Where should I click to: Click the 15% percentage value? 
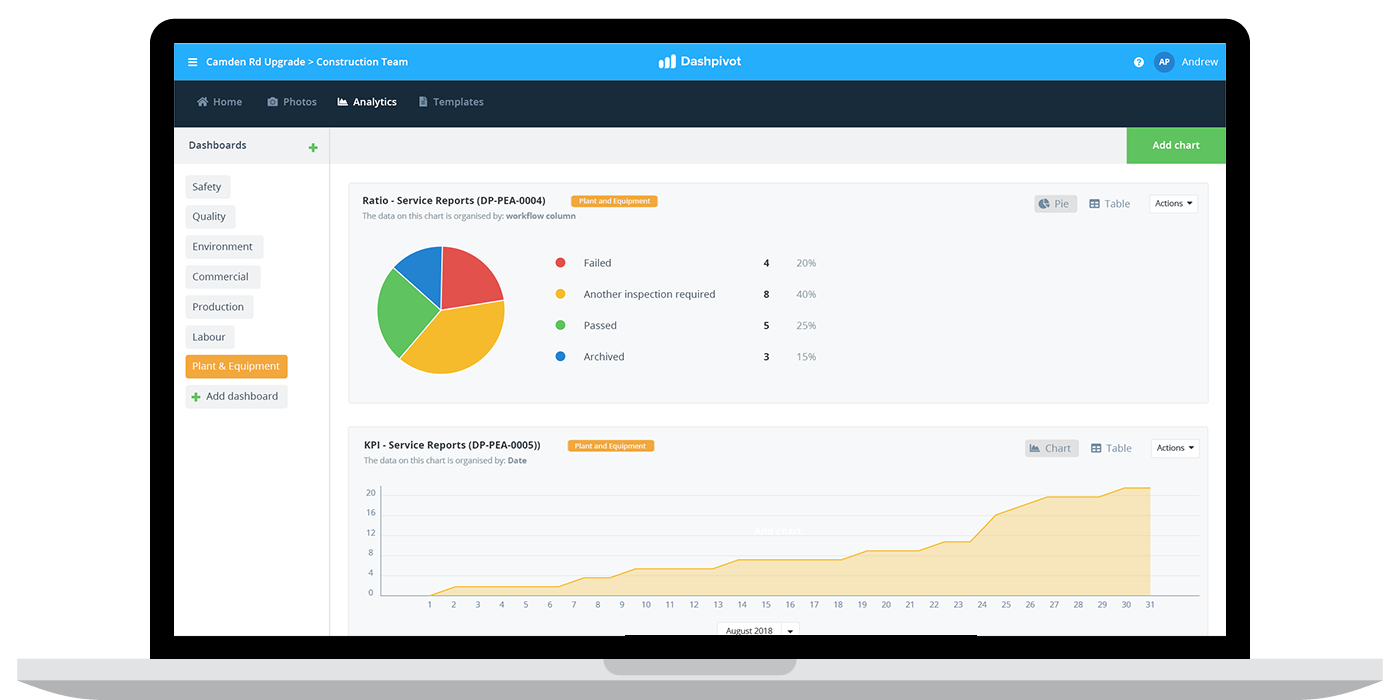(806, 356)
